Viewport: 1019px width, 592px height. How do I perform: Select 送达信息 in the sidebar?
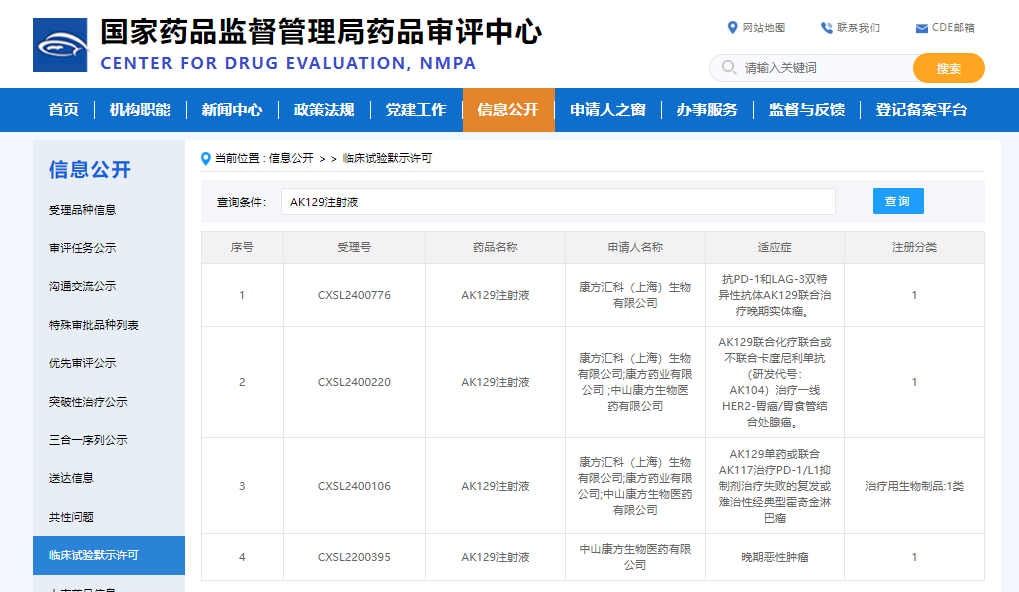click(x=72, y=478)
